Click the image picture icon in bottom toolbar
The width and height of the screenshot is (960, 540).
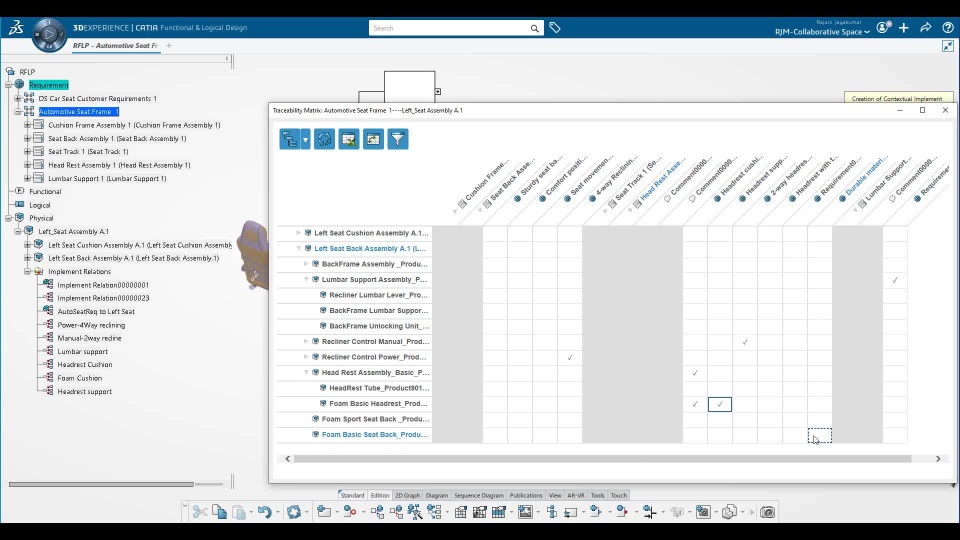[x=525, y=512]
